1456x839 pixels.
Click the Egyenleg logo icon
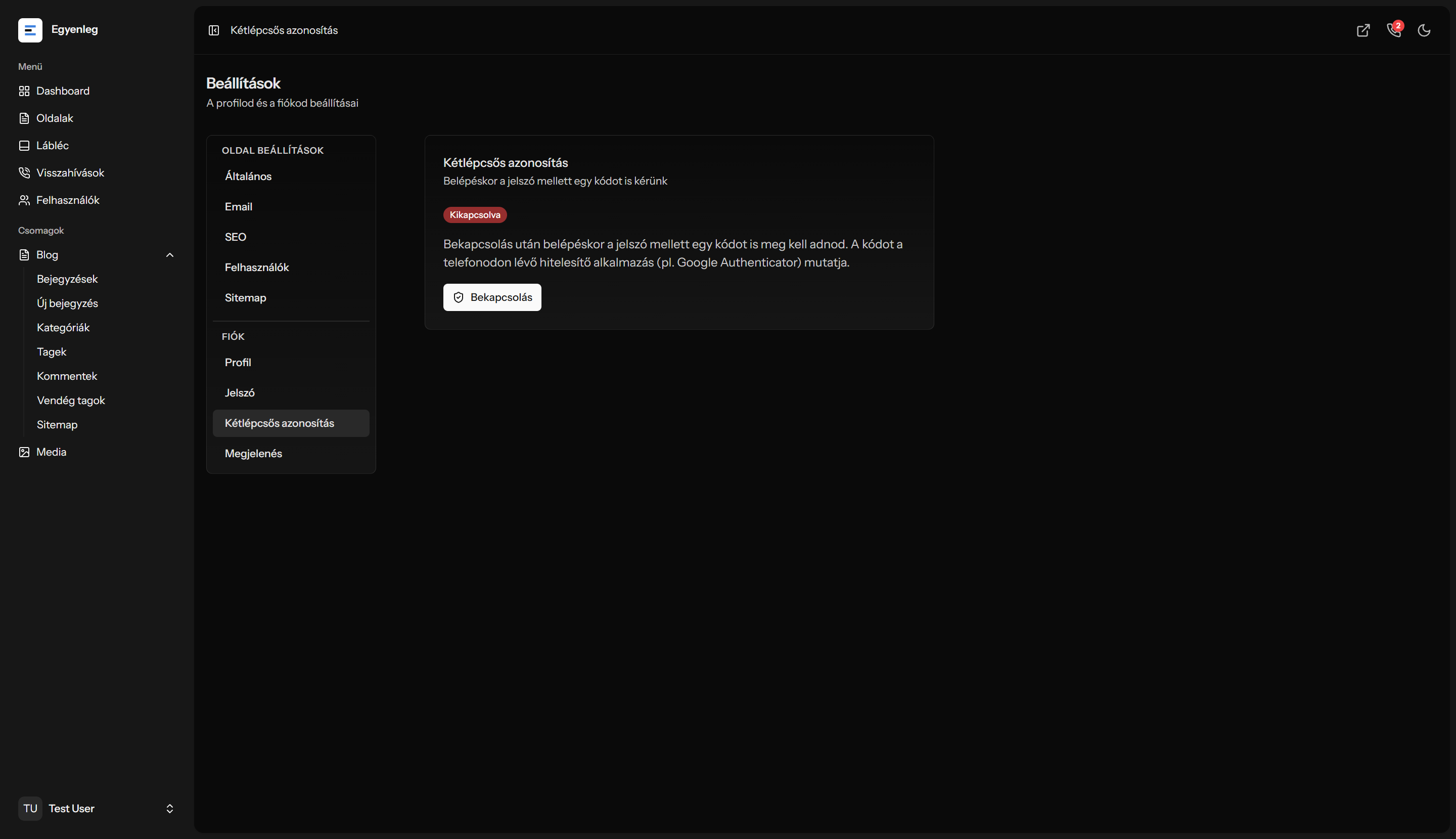tap(30, 30)
